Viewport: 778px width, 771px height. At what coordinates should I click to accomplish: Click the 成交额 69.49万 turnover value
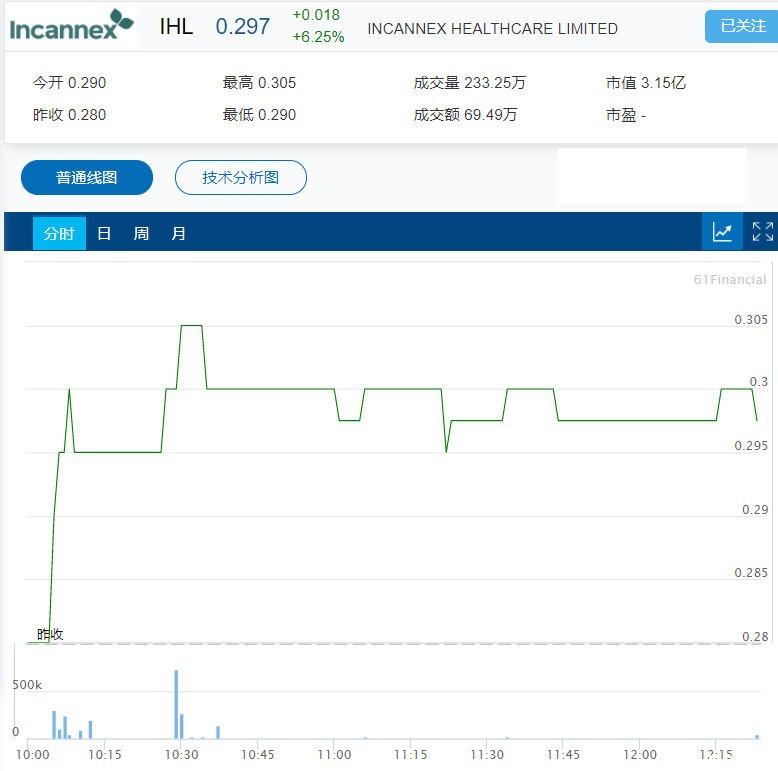tap(465, 115)
